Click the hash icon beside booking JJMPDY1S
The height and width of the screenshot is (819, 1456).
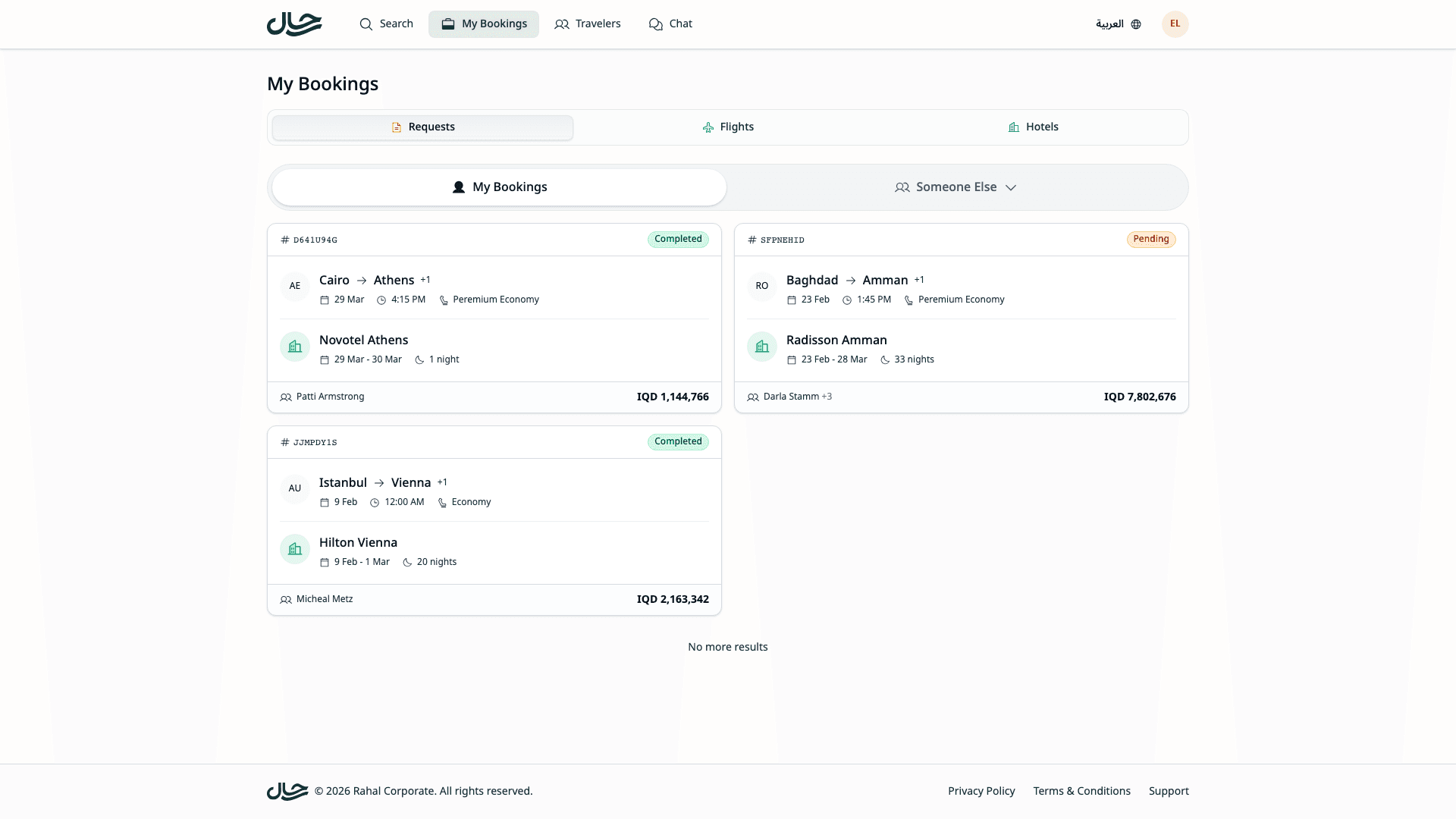point(284,442)
